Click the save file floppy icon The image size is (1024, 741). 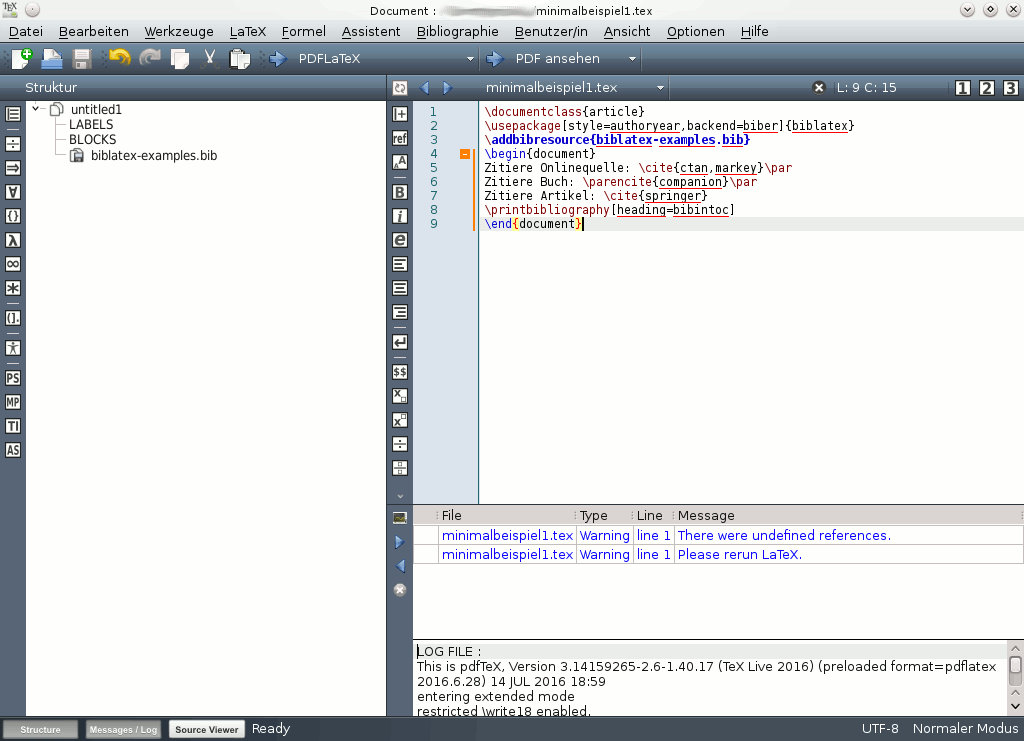tap(82, 59)
